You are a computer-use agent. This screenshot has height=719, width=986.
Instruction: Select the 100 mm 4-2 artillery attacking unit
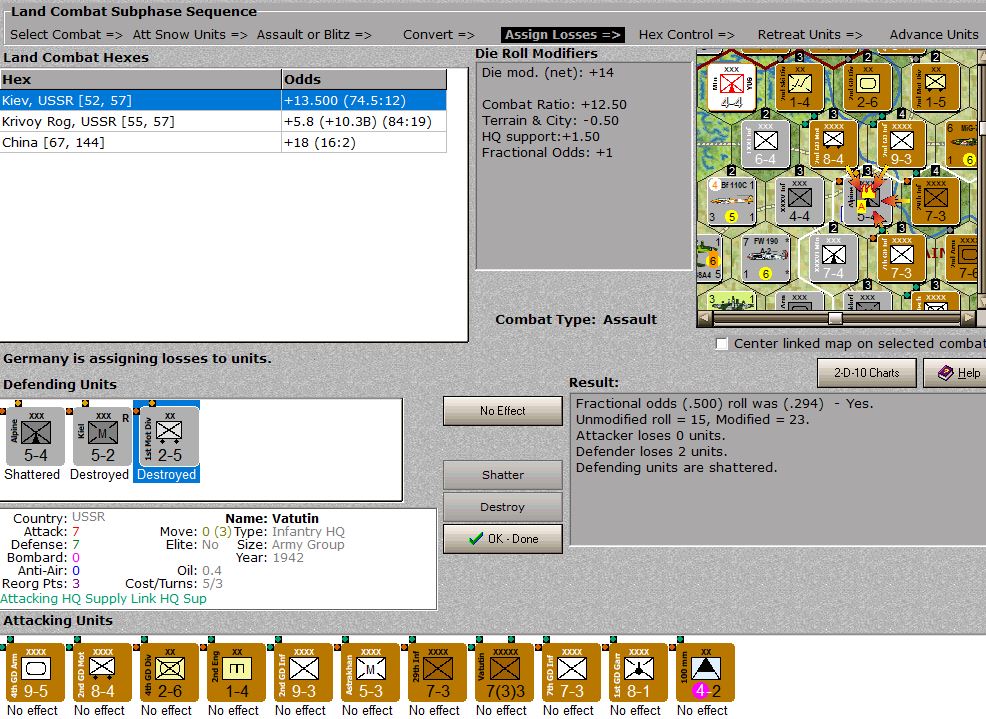(706, 671)
